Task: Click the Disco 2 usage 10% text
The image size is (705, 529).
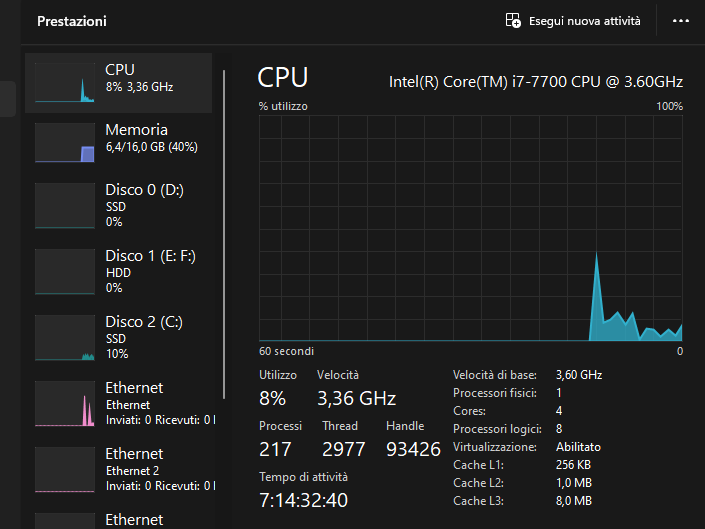Action: pos(117,354)
